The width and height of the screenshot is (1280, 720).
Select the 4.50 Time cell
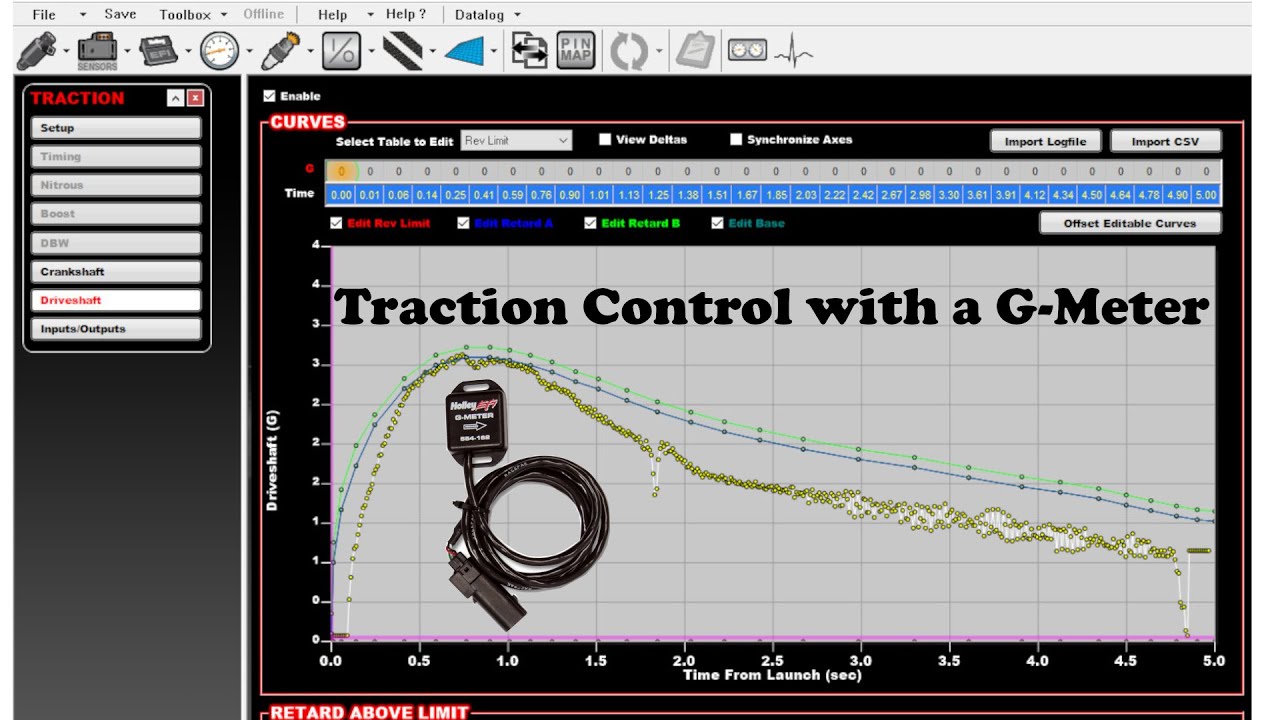pos(1092,194)
